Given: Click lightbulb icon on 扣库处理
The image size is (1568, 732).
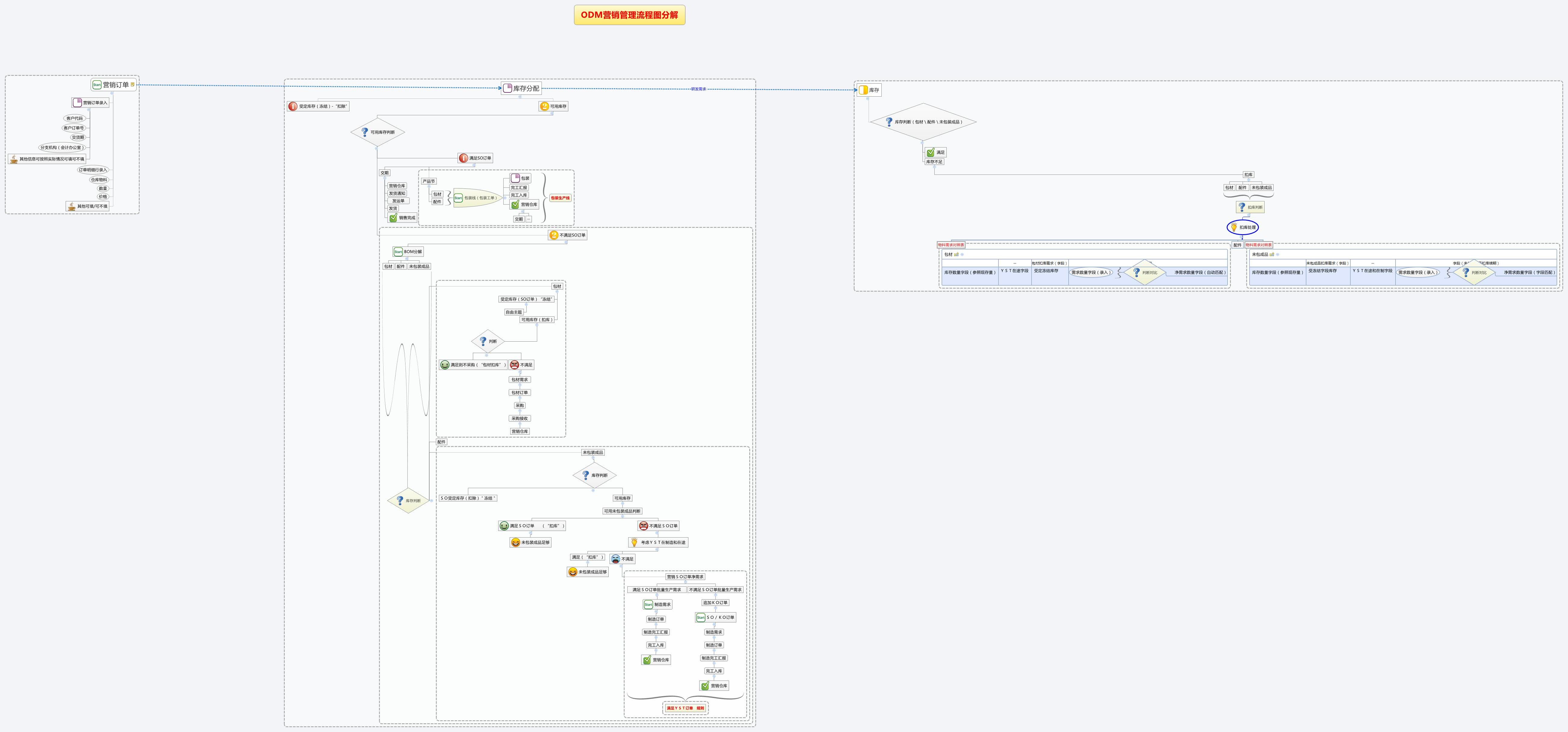Looking at the screenshot, I should tap(1234, 228).
